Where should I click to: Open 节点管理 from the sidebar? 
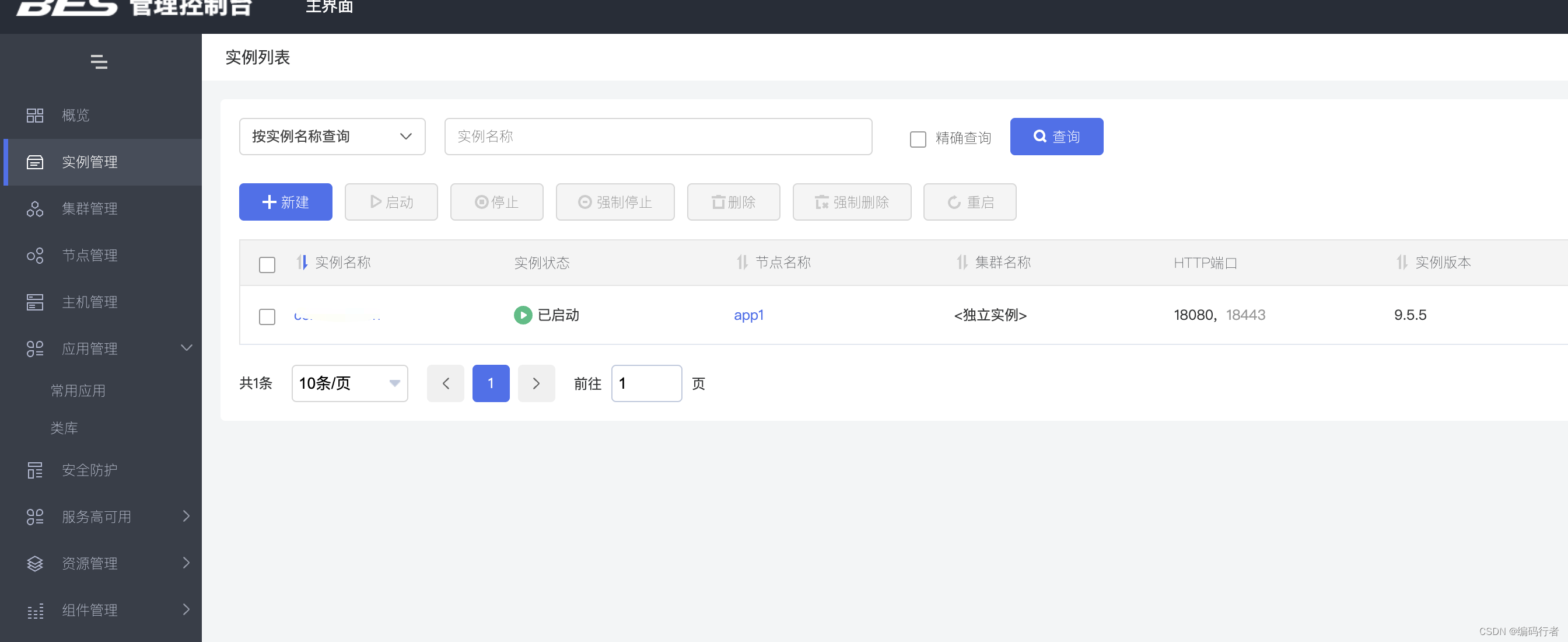pos(89,255)
